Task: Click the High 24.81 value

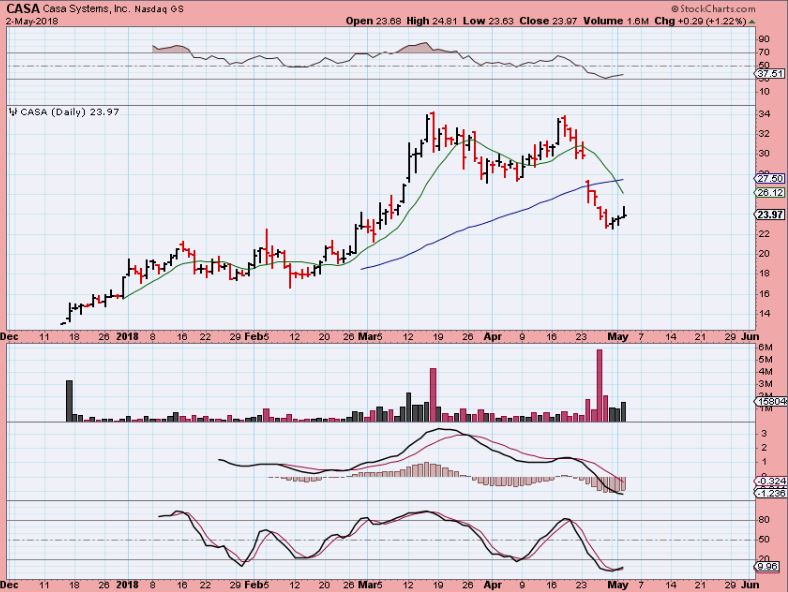Action: [432, 21]
